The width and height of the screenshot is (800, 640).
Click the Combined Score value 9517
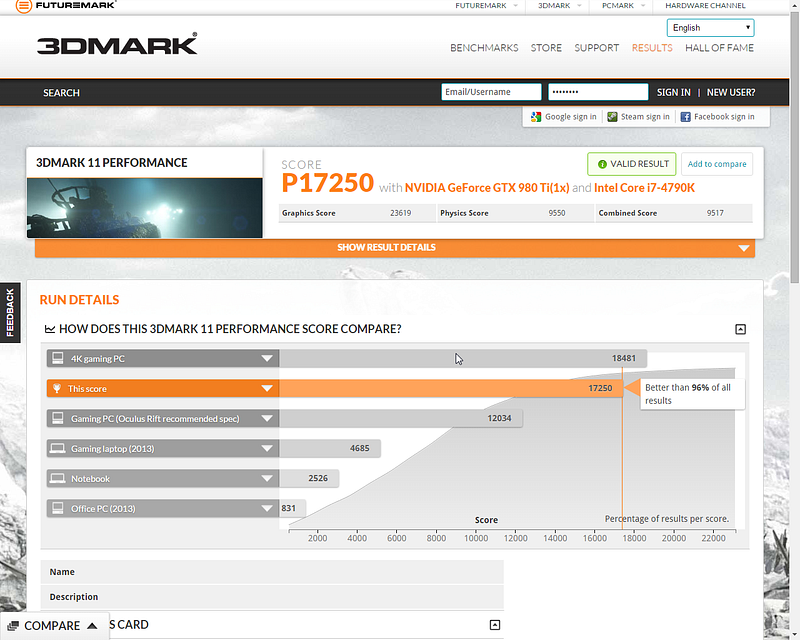715,213
